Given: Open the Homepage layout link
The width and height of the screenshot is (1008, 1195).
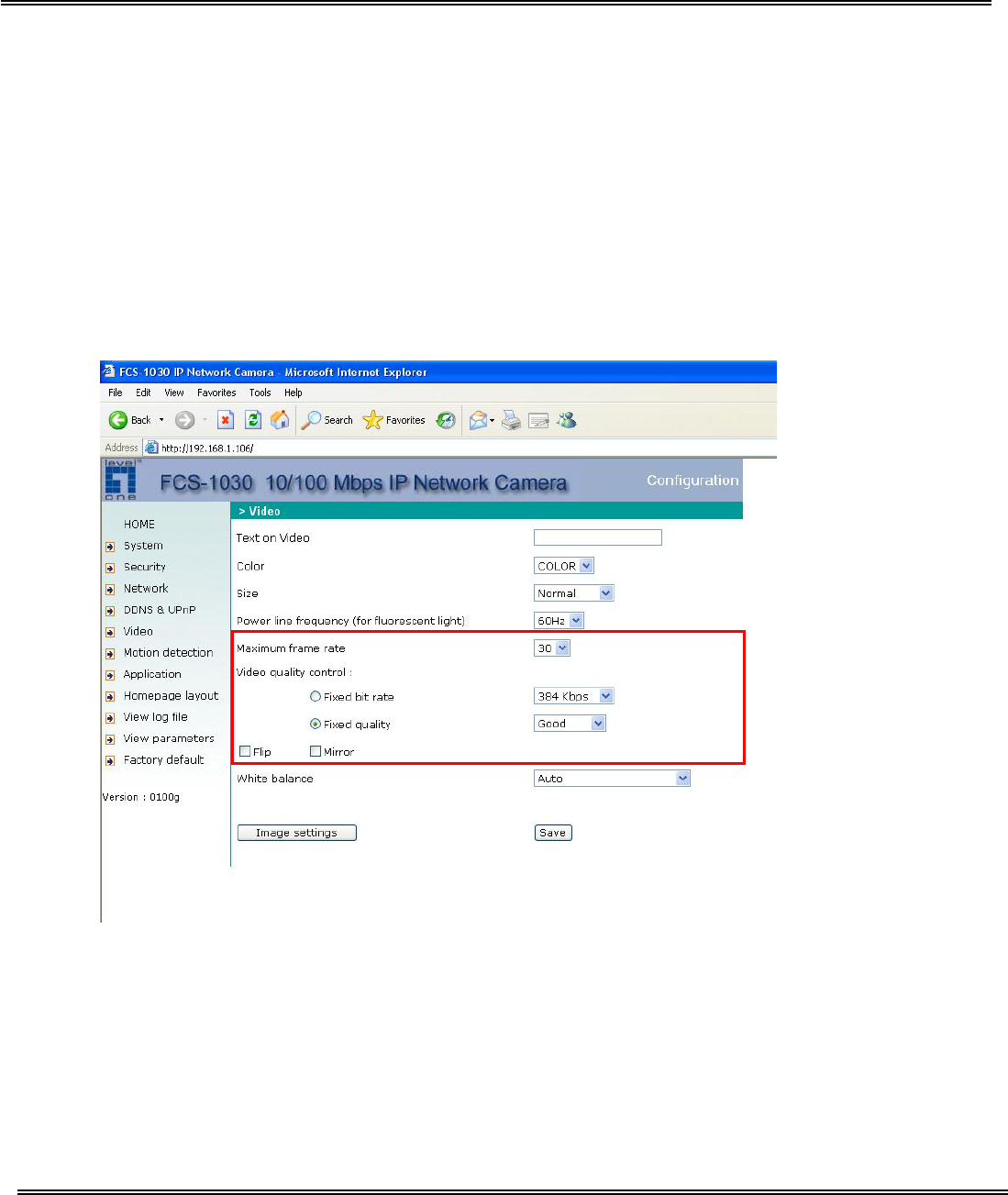Looking at the screenshot, I should 172,696.
